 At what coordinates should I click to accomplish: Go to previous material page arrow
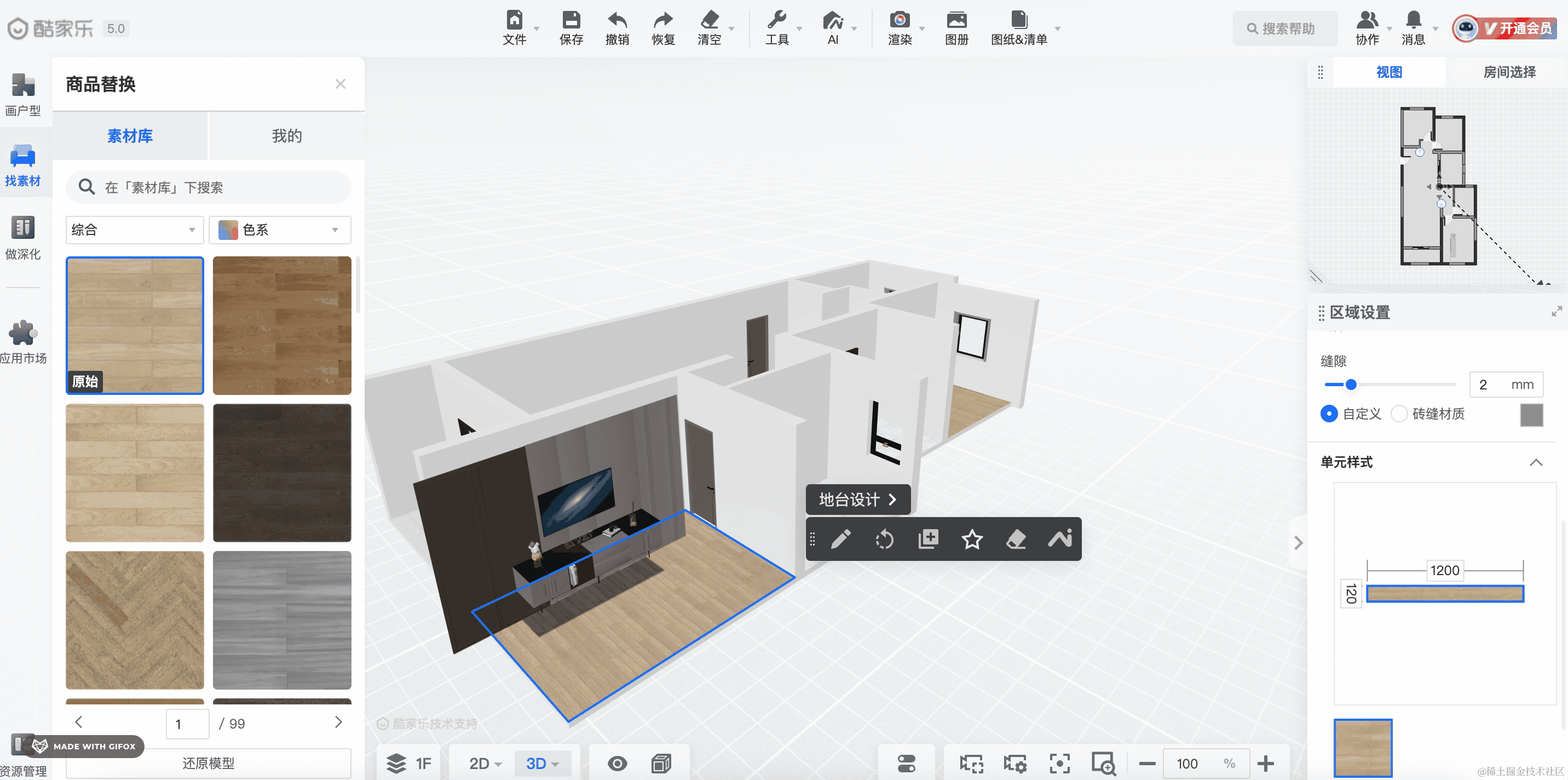(78, 722)
